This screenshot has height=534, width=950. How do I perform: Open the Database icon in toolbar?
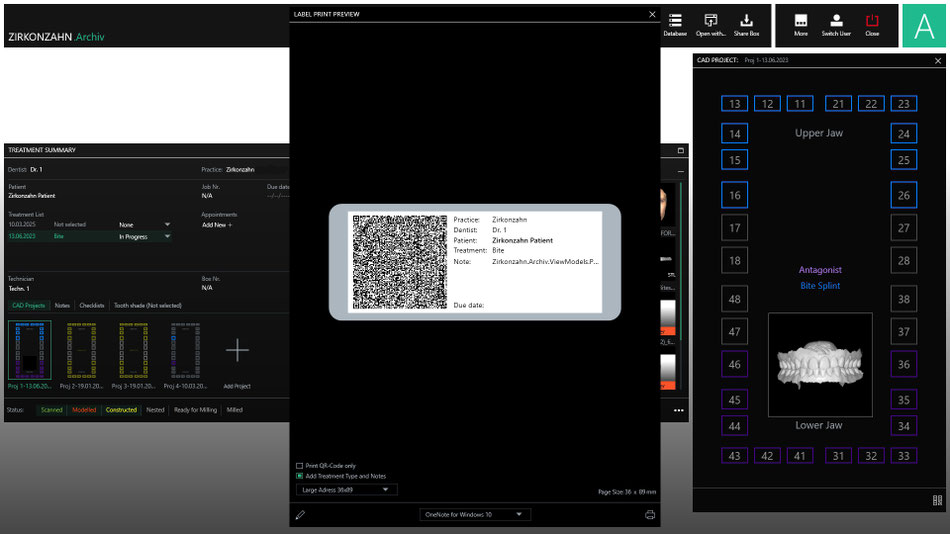pos(675,22)
